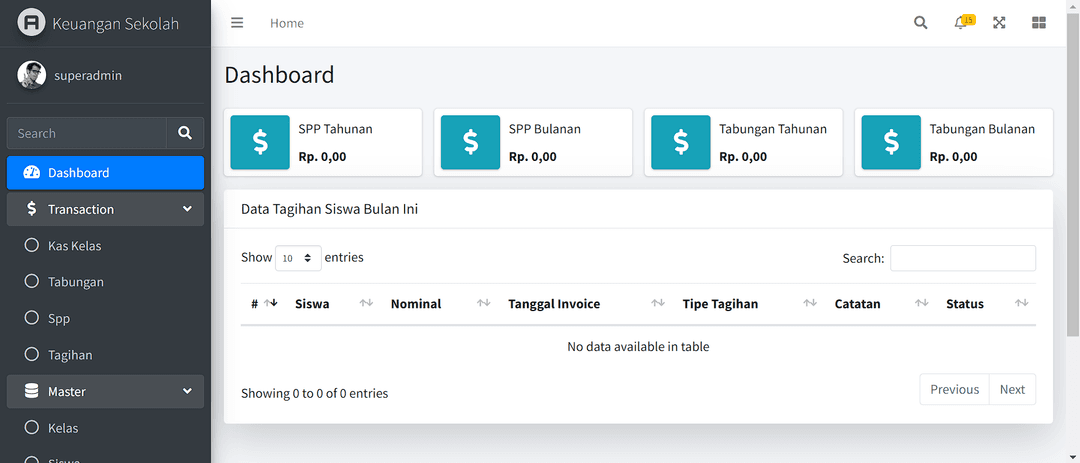Screen dimensions: 1080x463
Task: Click the Tabungan Bulanan dollar icon
Action: tap(891, 142)
